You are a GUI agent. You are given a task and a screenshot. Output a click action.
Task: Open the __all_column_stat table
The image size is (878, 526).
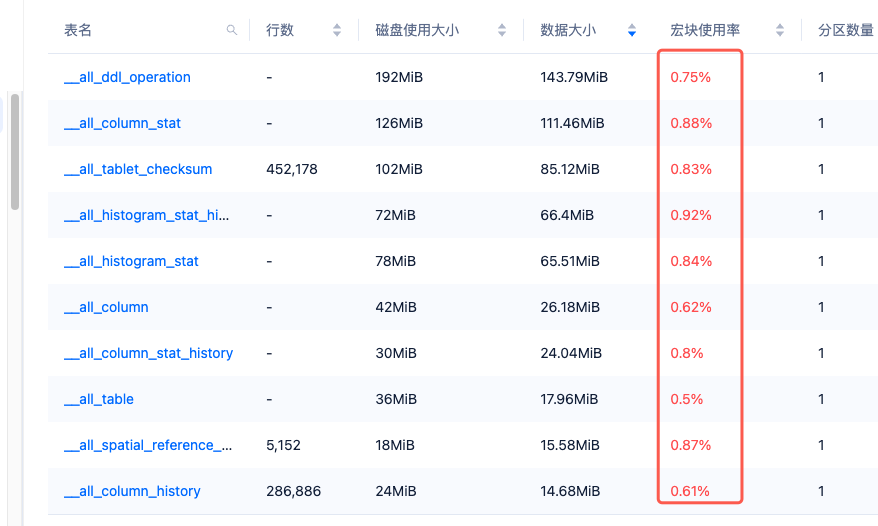click(122, 123)
